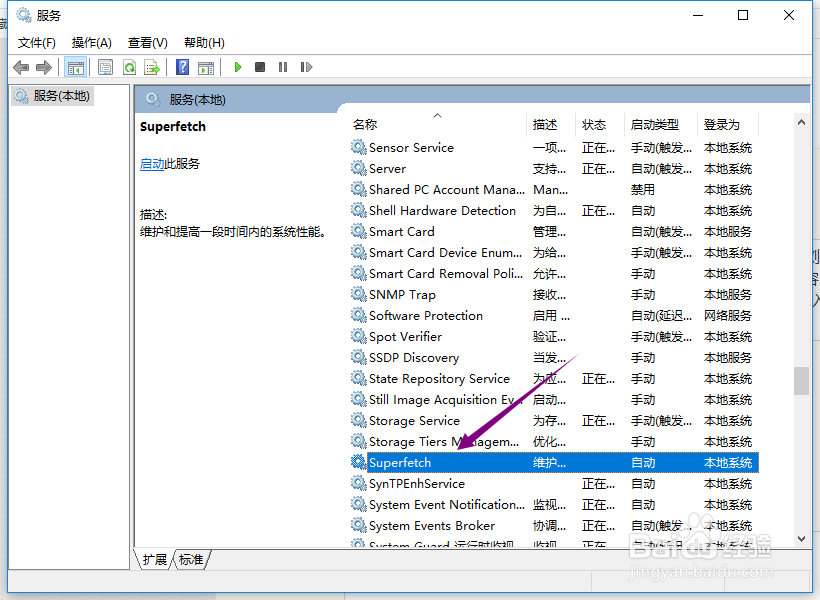Open the Help question-mark icon

click(x=183, y=67)
